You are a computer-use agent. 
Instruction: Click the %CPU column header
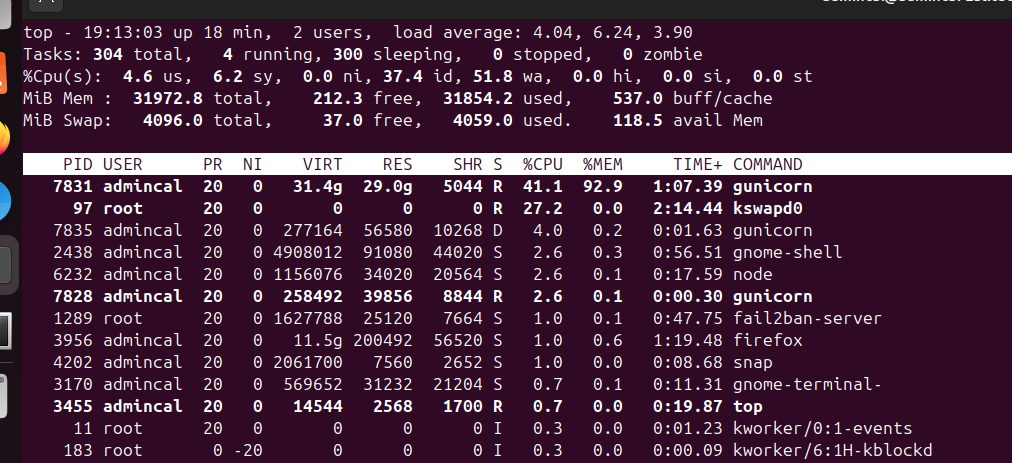pyautogui.click(x=543, y=164)
